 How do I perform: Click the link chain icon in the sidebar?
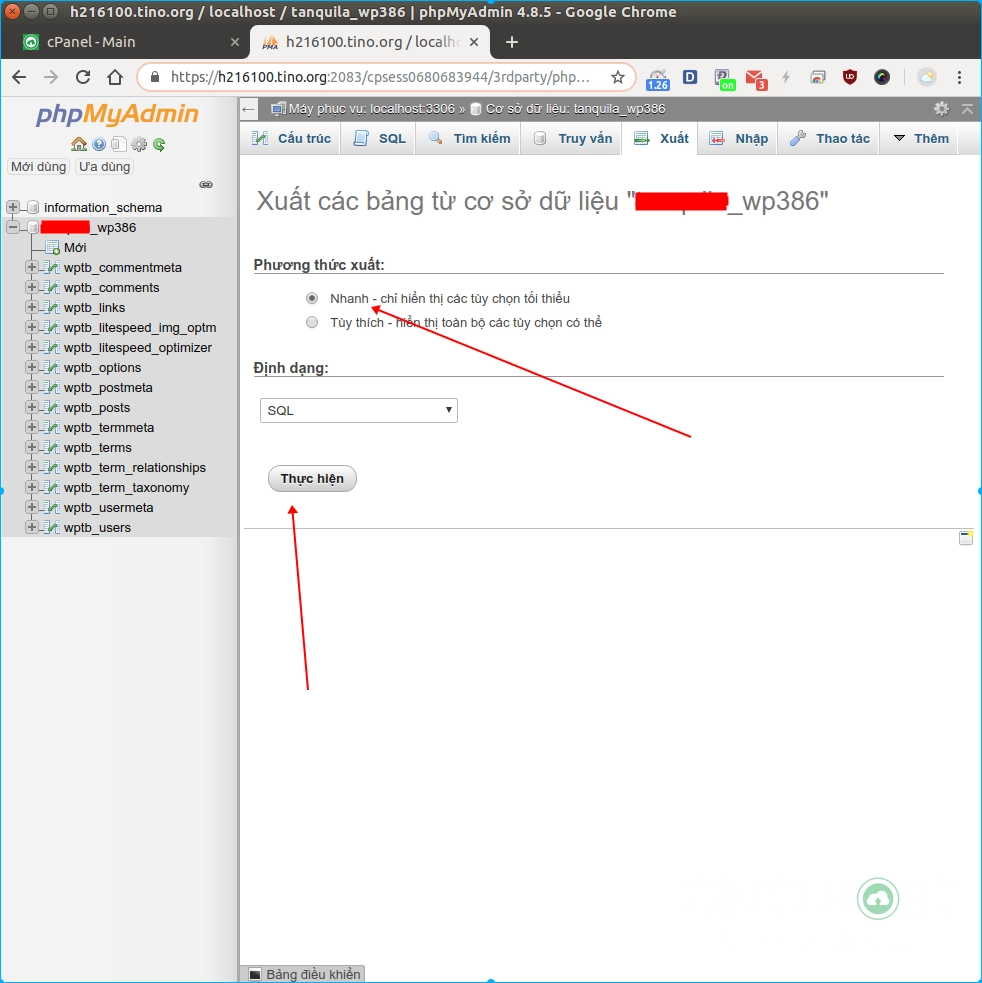[206, 184]
